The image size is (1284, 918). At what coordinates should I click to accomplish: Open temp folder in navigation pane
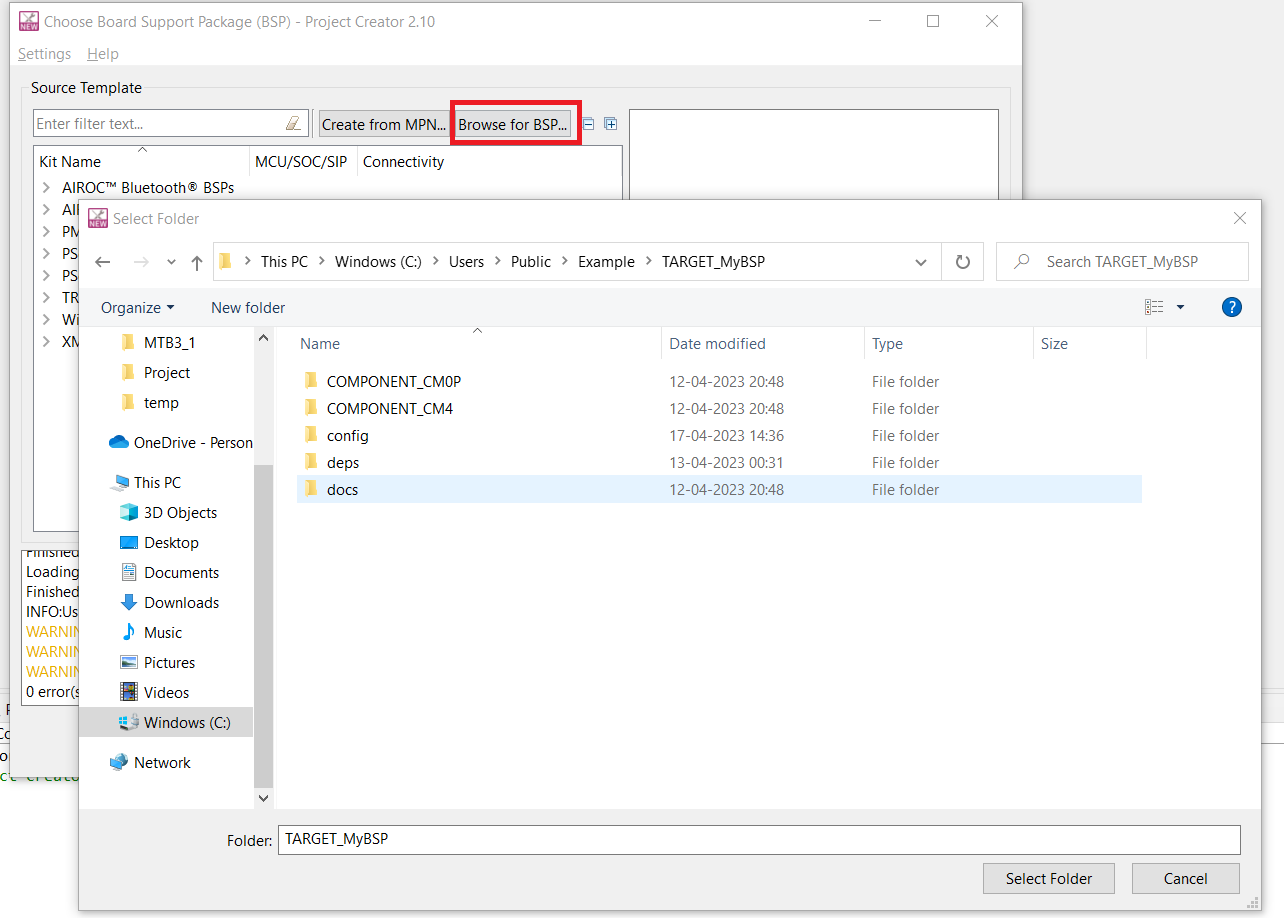[x=161, y=402]
